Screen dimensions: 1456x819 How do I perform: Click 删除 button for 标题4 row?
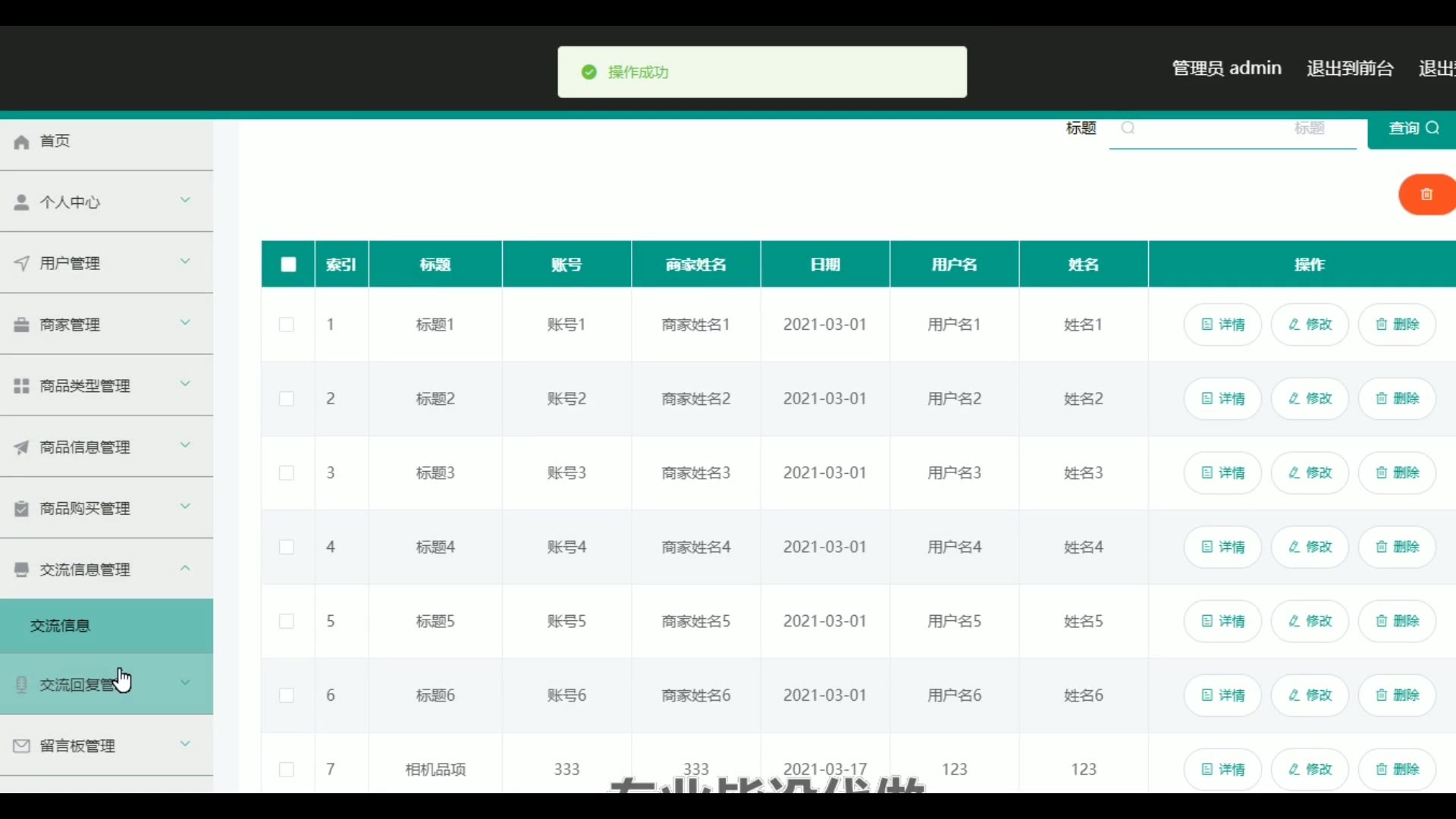point(1397,547)
